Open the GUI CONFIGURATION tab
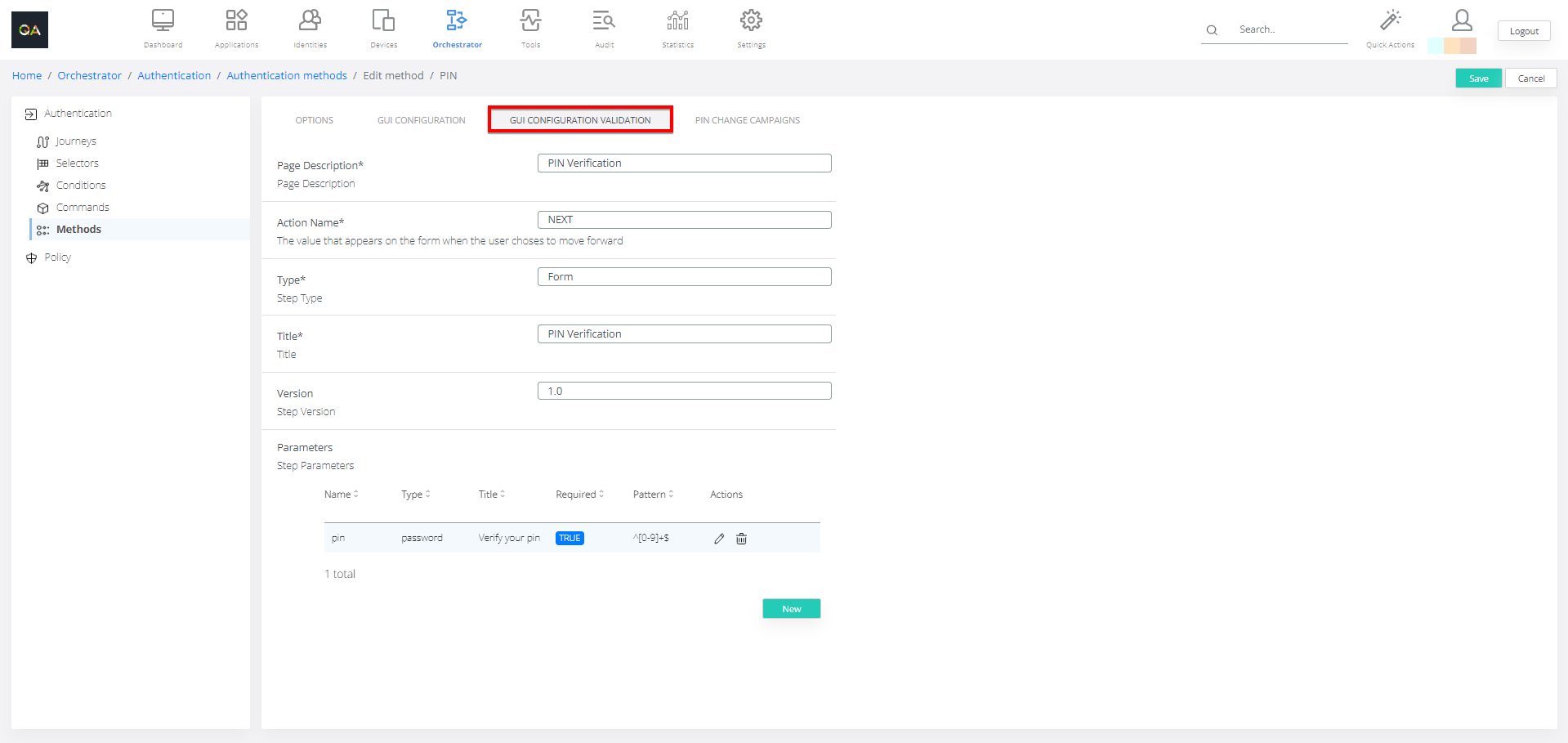Viewport: 1568px width, 743px height. (x=421, y=119)
